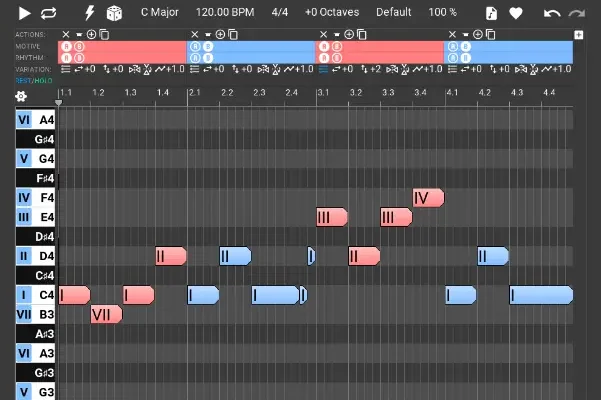
Task: Toggle loop playback
Action: [49, 13]
